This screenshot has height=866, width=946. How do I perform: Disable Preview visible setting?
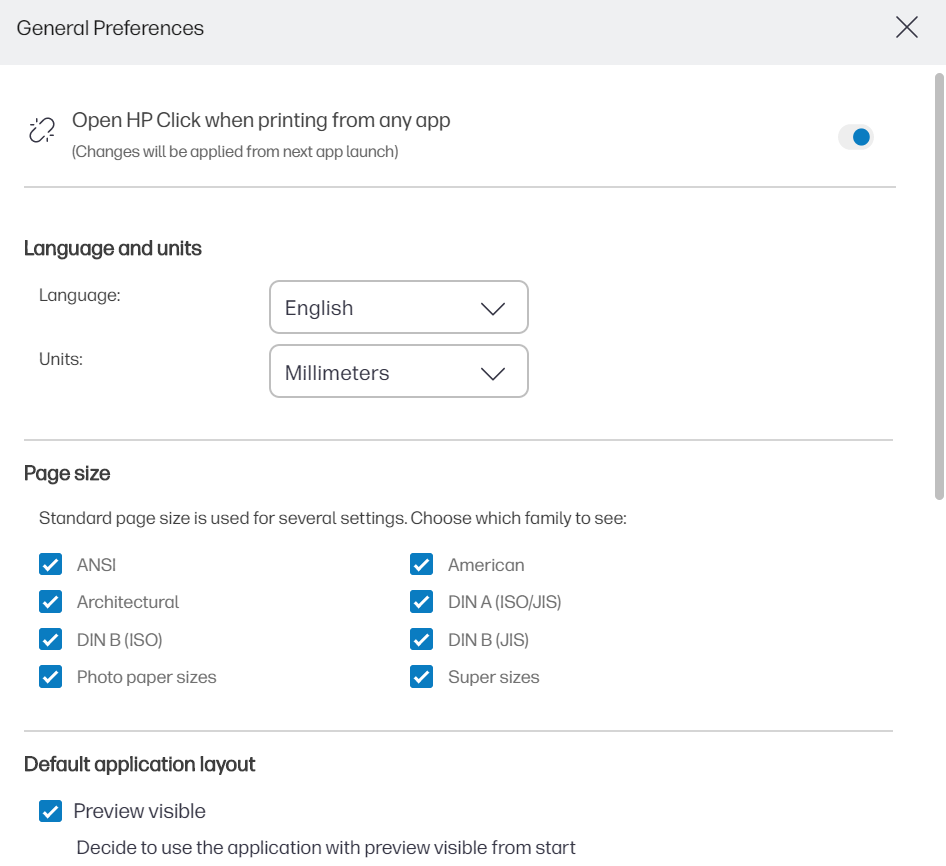pyautogui.click(x=50, y=811)
